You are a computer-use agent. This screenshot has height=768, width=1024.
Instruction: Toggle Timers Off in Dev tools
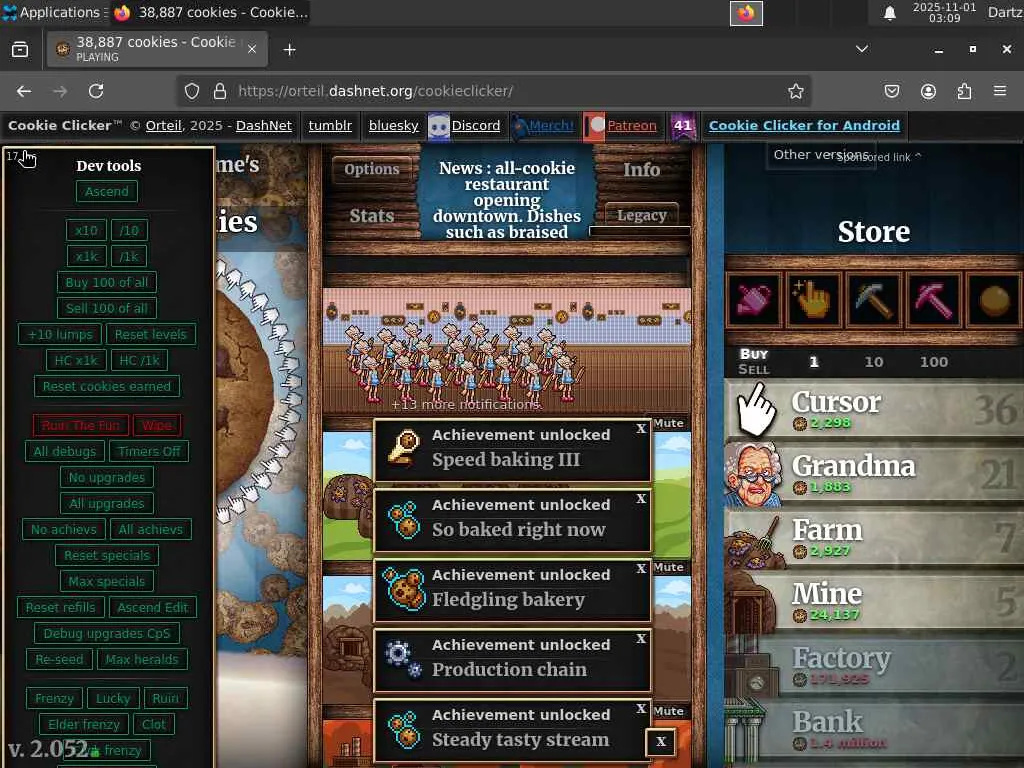(149, 451)
